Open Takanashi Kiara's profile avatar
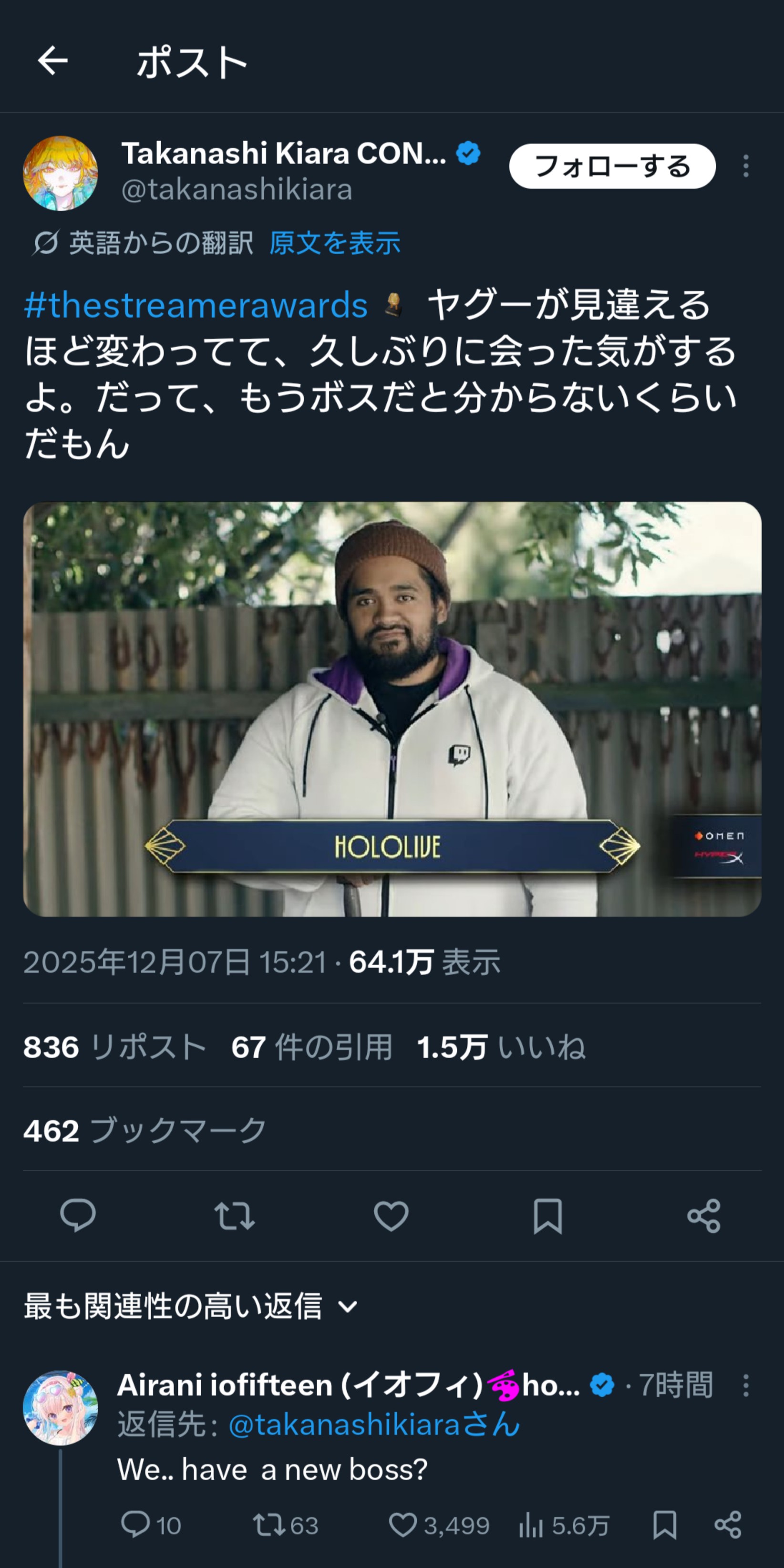 click(x=60, y=173)
